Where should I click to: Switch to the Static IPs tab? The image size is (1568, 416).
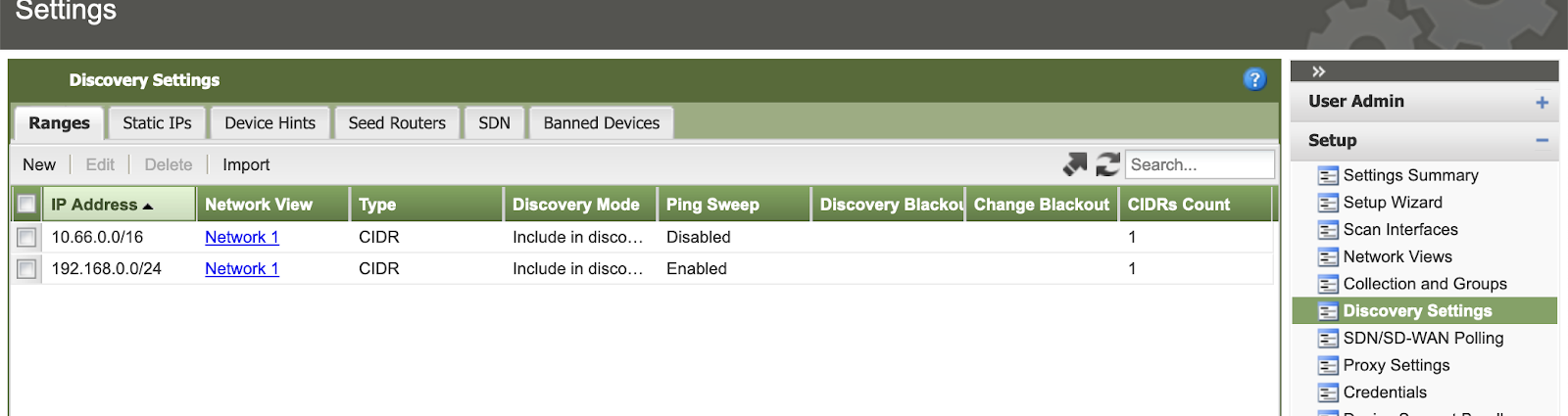(157, 122)
